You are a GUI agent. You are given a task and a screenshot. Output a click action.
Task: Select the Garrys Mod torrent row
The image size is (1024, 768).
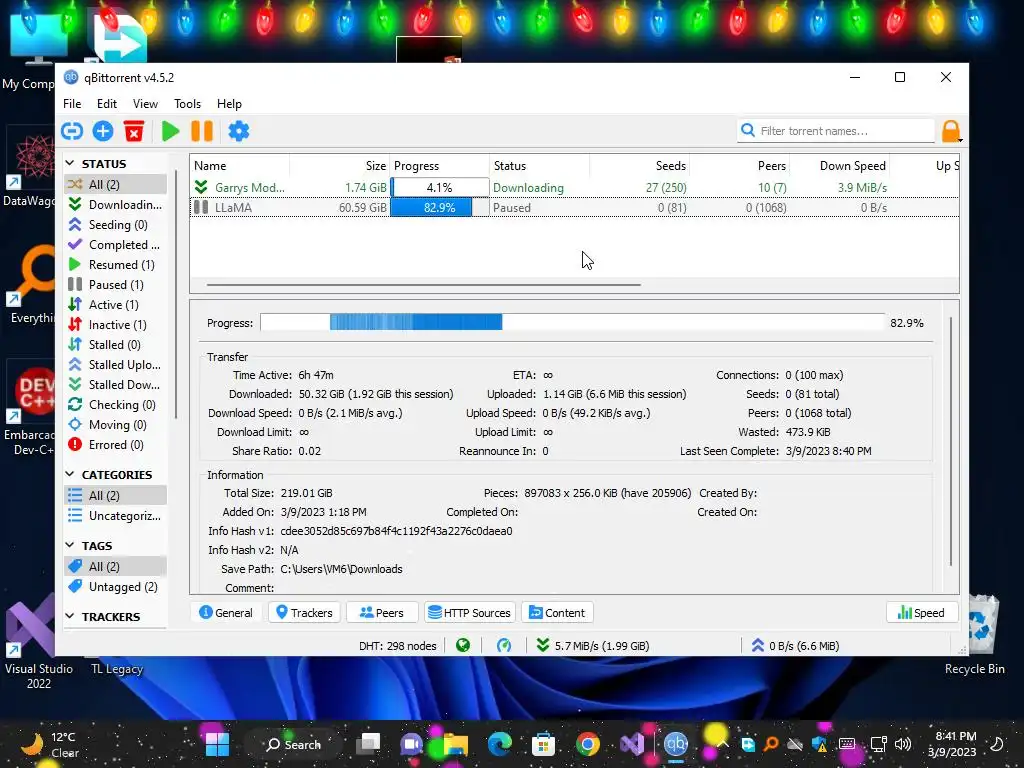tap(575, 187)
